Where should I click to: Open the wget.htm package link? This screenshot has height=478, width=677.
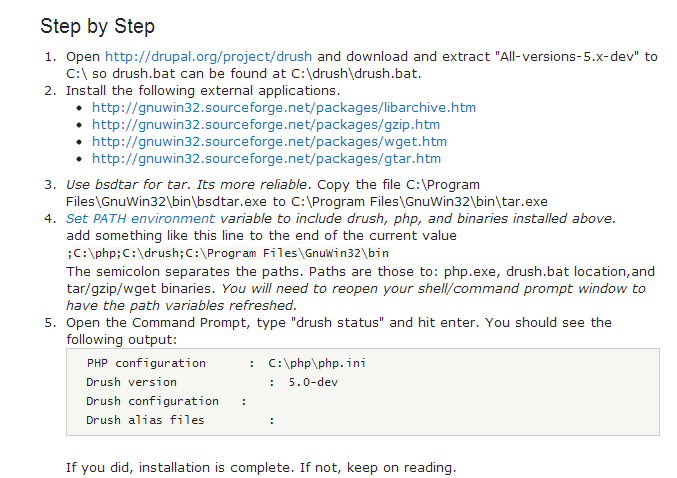click(269, 142)
